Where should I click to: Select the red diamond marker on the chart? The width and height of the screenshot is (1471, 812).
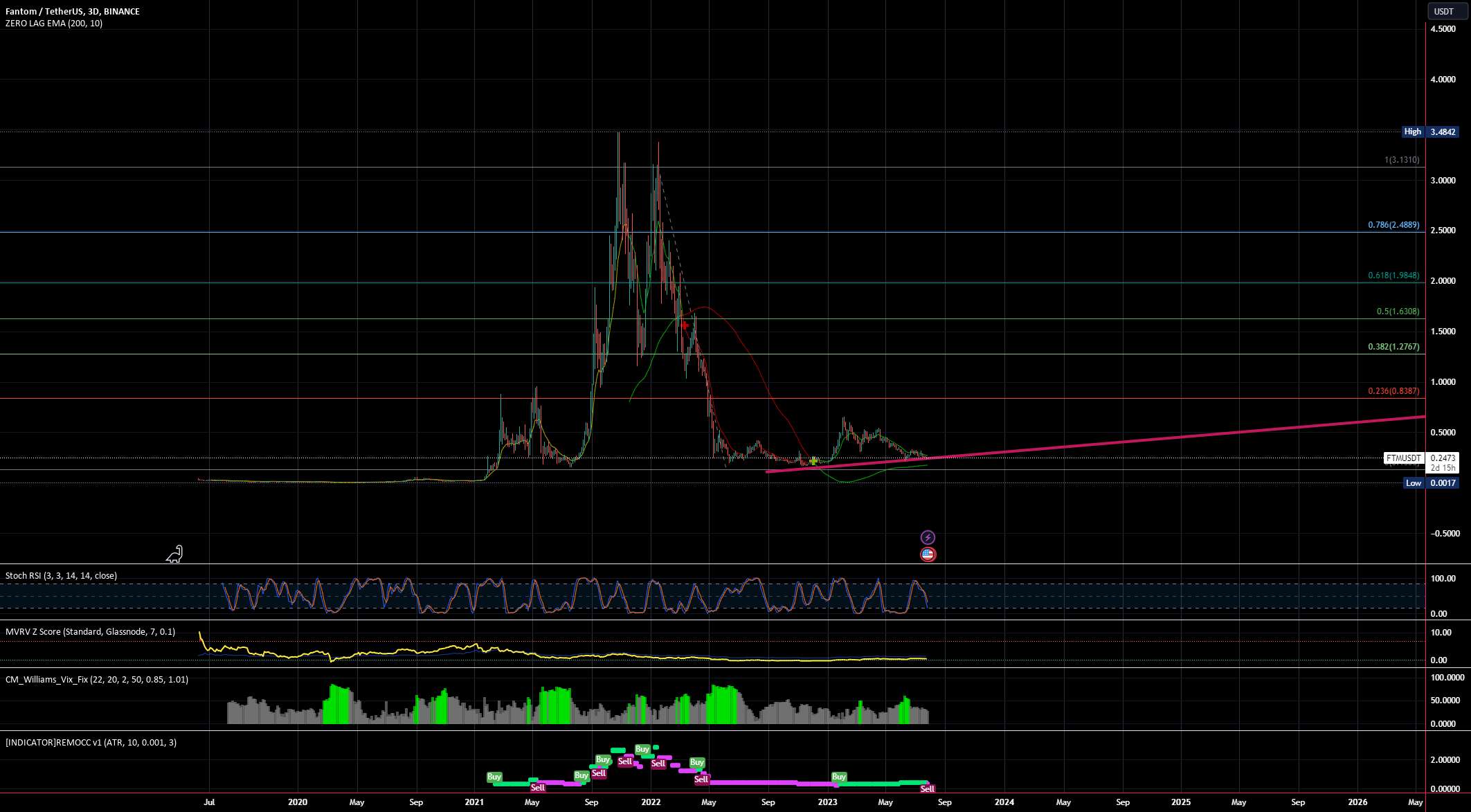pos(685,325)
